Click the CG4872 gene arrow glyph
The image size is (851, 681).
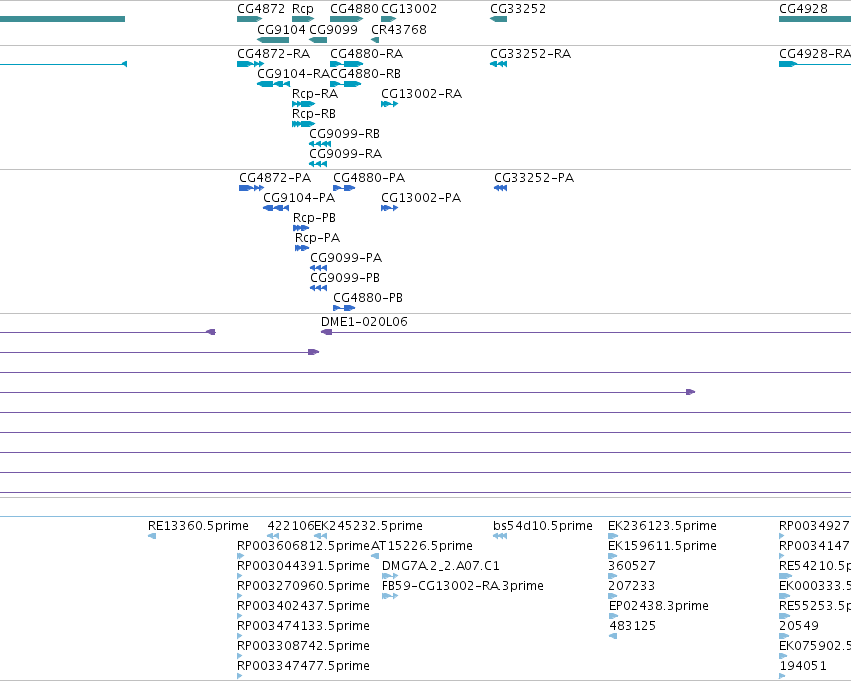250,19
